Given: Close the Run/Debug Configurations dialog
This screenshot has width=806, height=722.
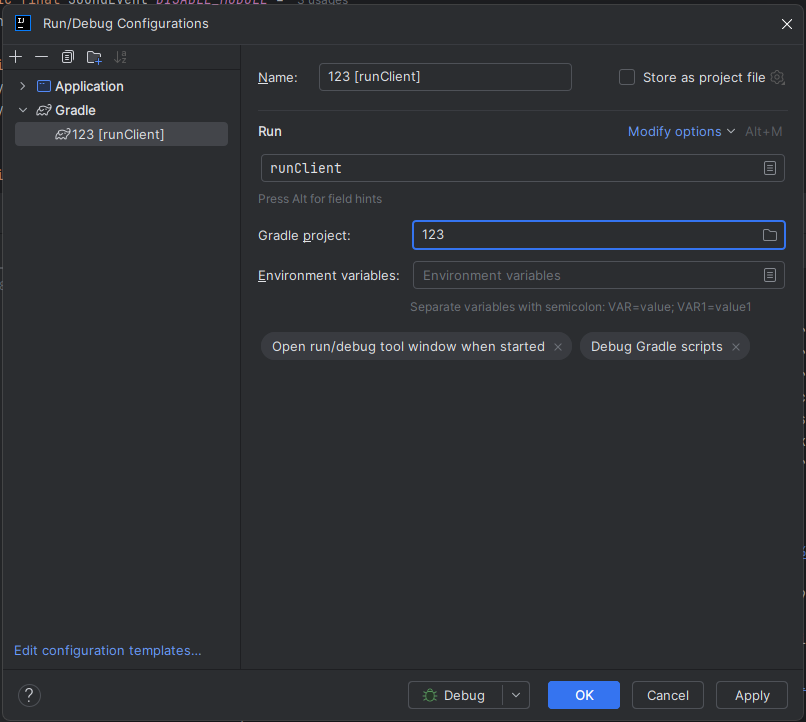Looking at the screenshot, I should tap(786, 24).
